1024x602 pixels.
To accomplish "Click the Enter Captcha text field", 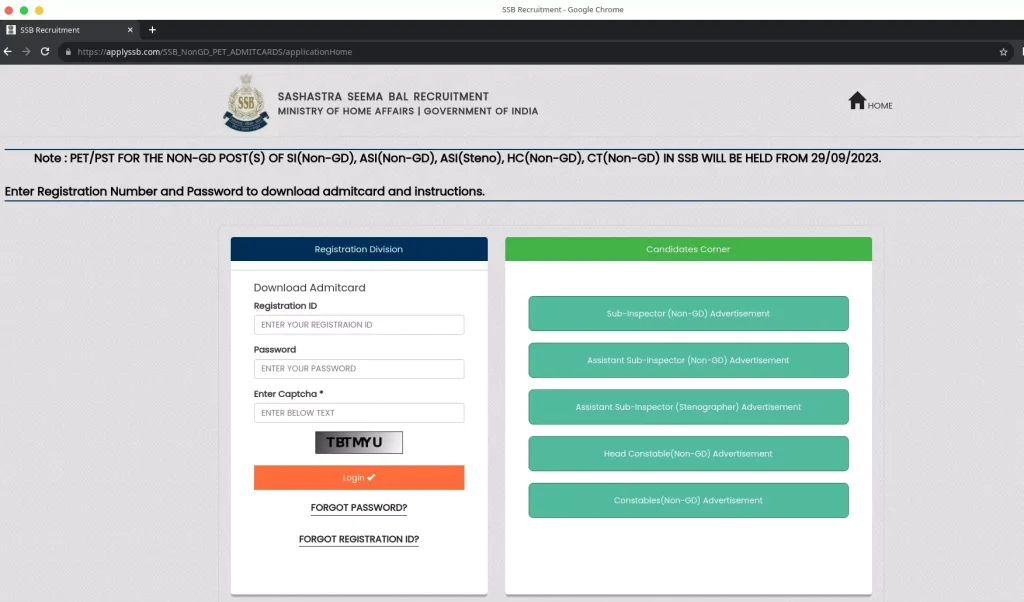I will point(359,413).
